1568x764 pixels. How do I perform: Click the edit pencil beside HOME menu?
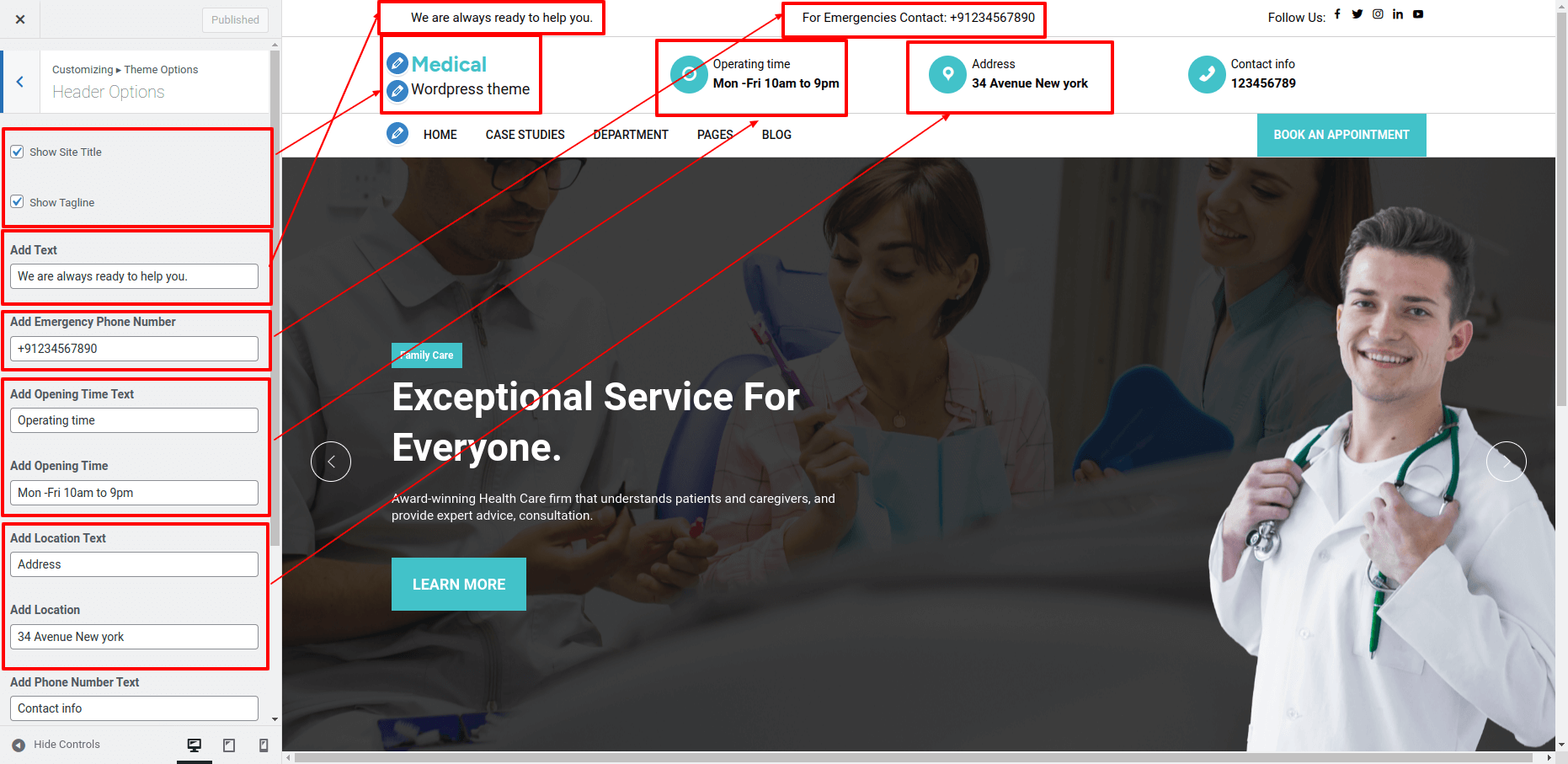pos(397,133)
